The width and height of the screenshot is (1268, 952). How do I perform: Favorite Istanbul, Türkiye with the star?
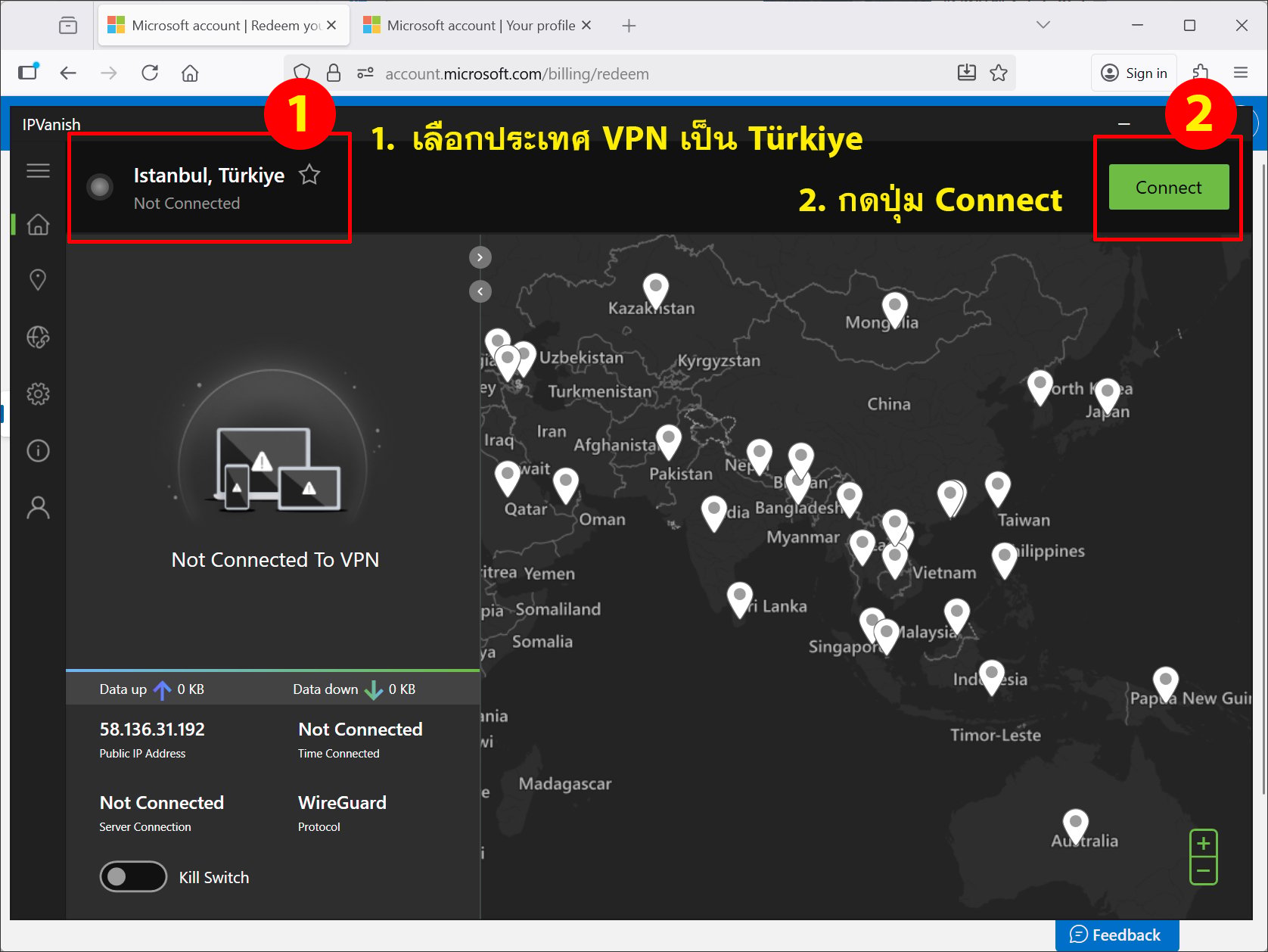309,175
